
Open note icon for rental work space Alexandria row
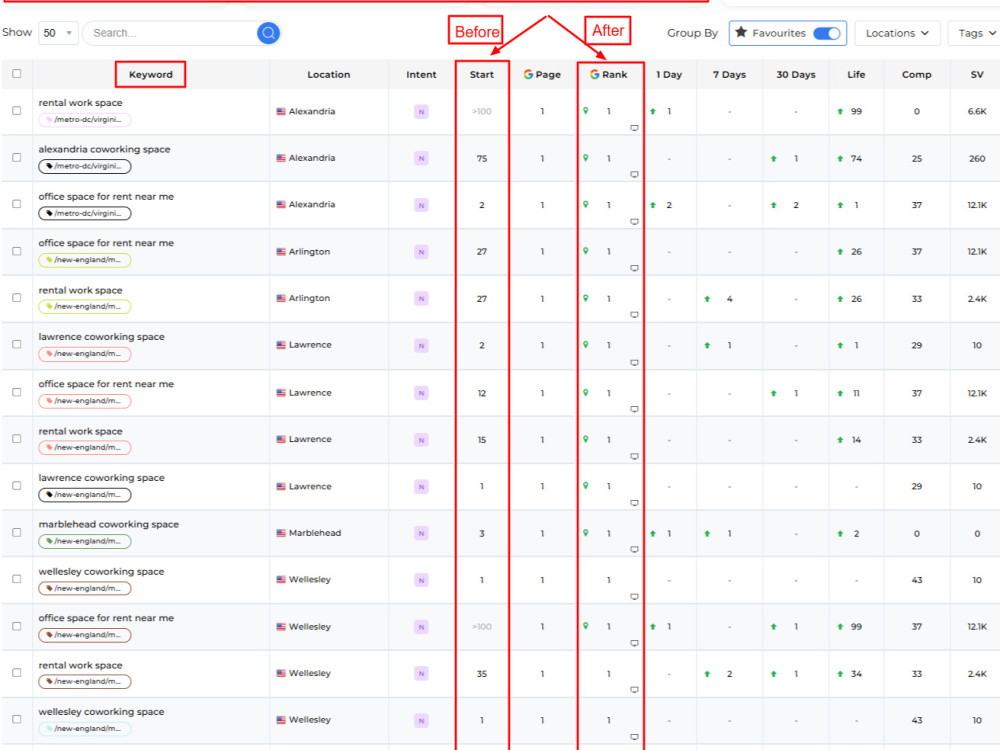click(x=634, y=128)
